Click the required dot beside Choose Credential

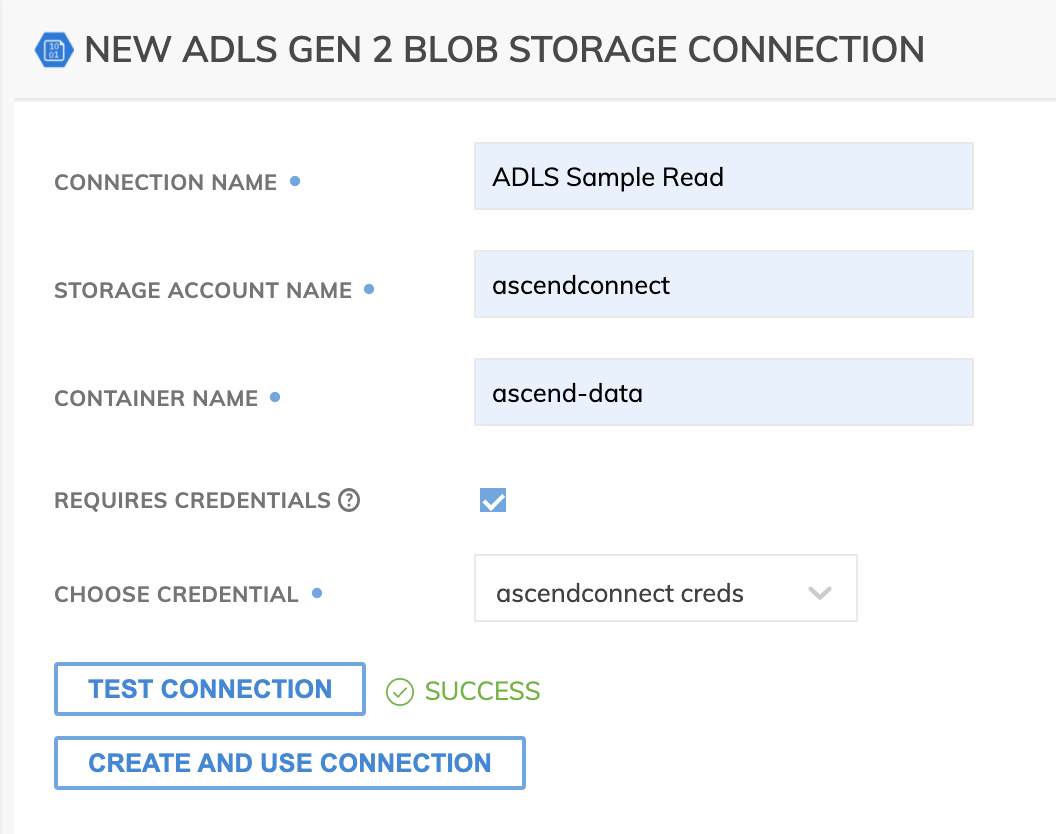[x=317, y=593]
